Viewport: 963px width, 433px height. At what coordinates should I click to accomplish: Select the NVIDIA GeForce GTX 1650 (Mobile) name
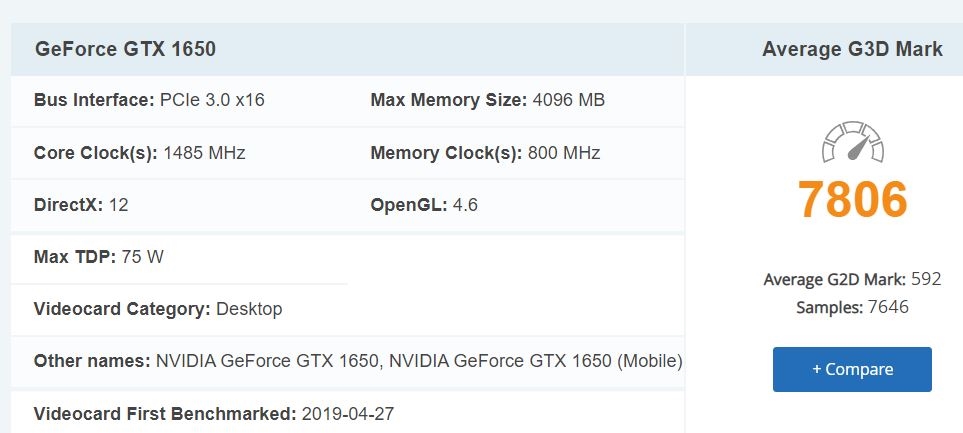click(568, 361)
